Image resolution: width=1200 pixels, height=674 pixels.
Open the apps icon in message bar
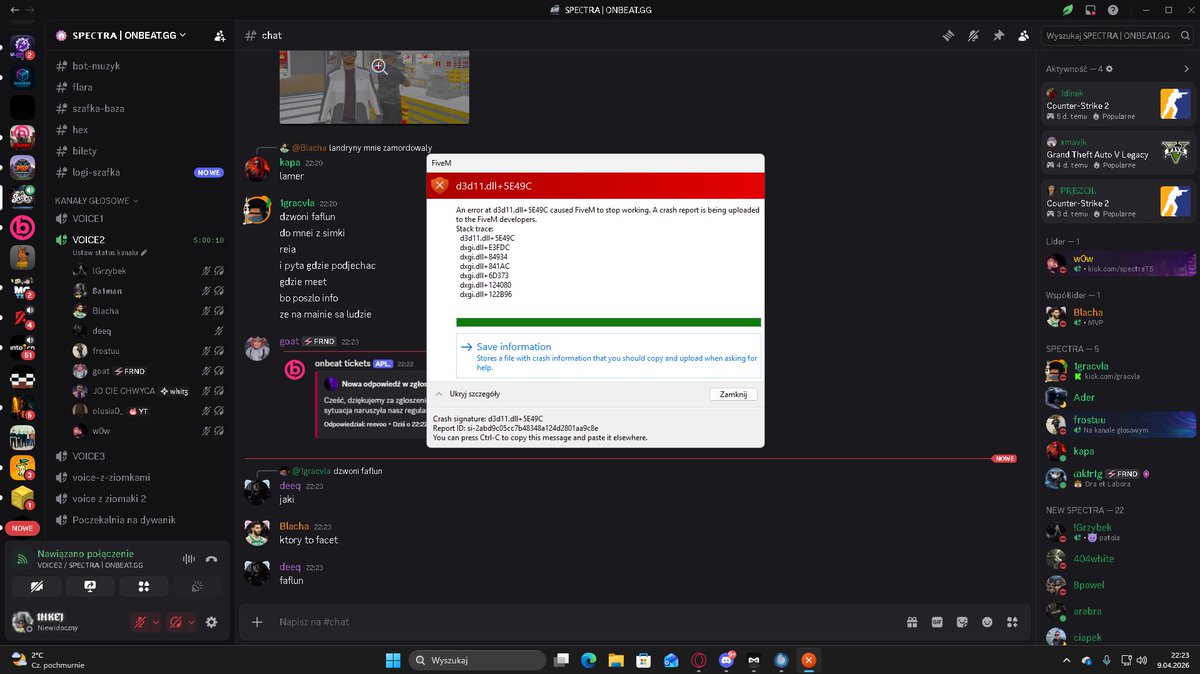[x=1013, y=622]
